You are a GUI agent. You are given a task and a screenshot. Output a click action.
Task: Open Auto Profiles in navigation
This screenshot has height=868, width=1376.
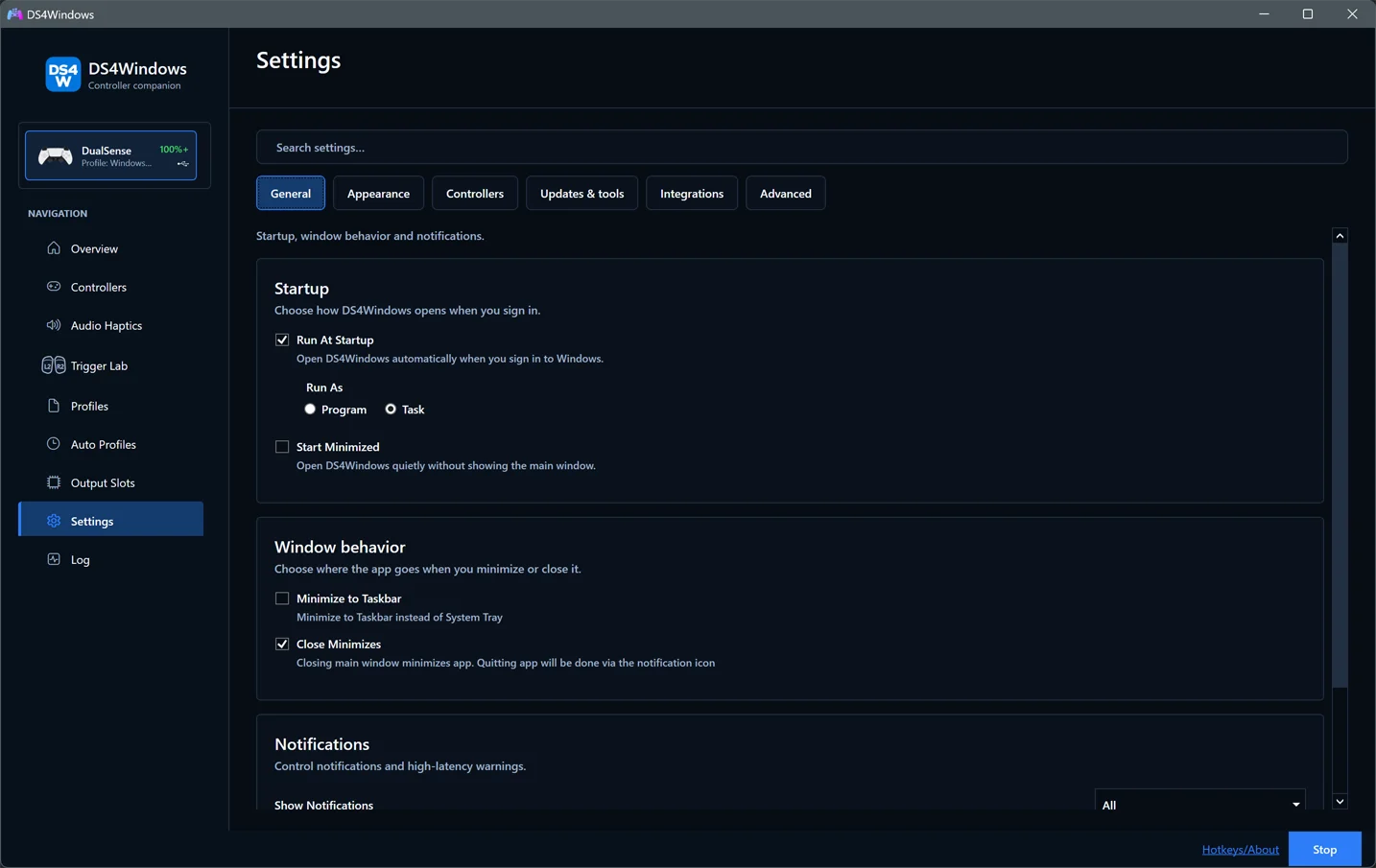coord(110,445)
